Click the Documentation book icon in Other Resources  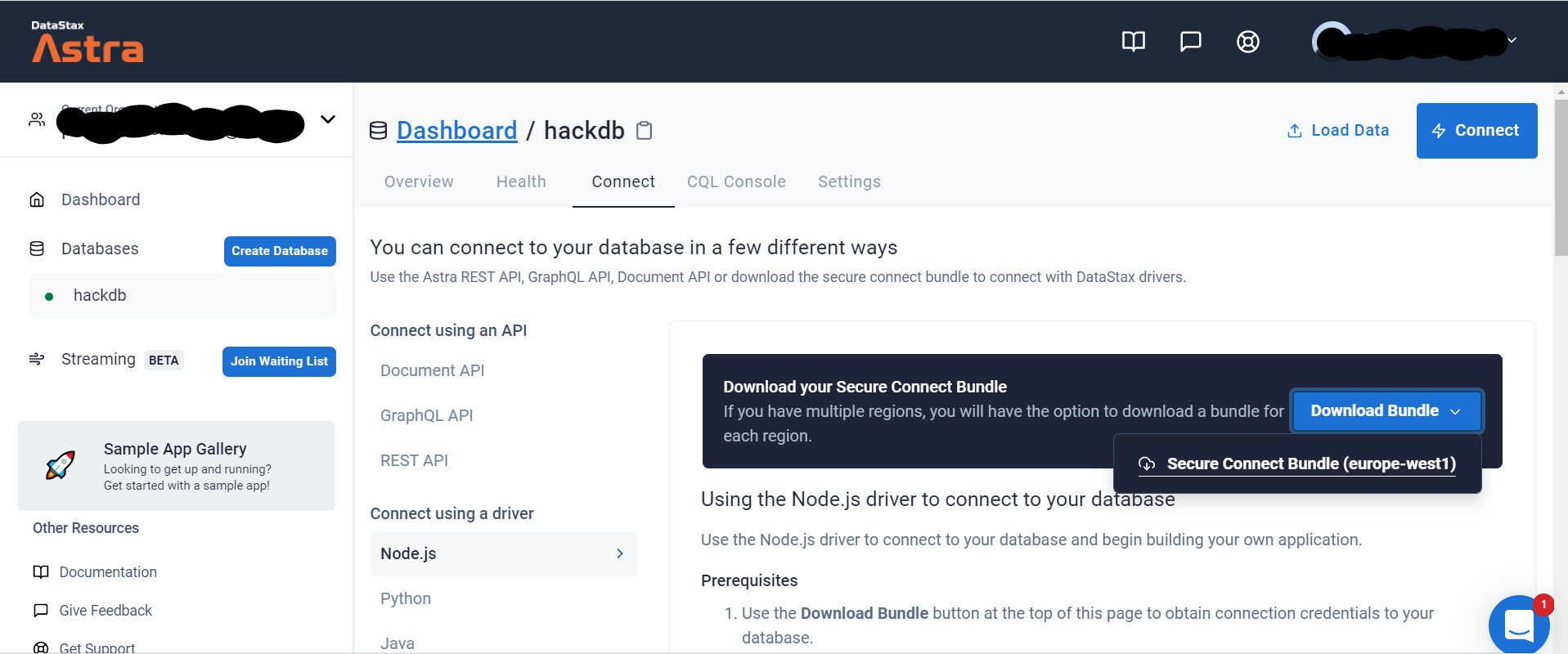pos(41,572)
